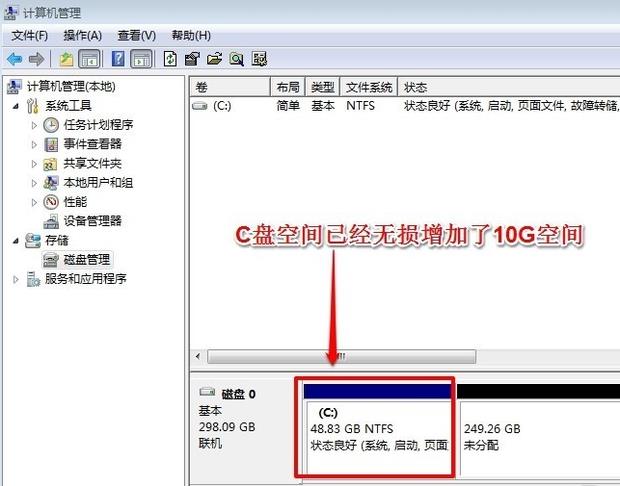This screenshot has height=486, width=620.
Task: Open the Help question-mark toolbar icon
Action: (118, 59)
